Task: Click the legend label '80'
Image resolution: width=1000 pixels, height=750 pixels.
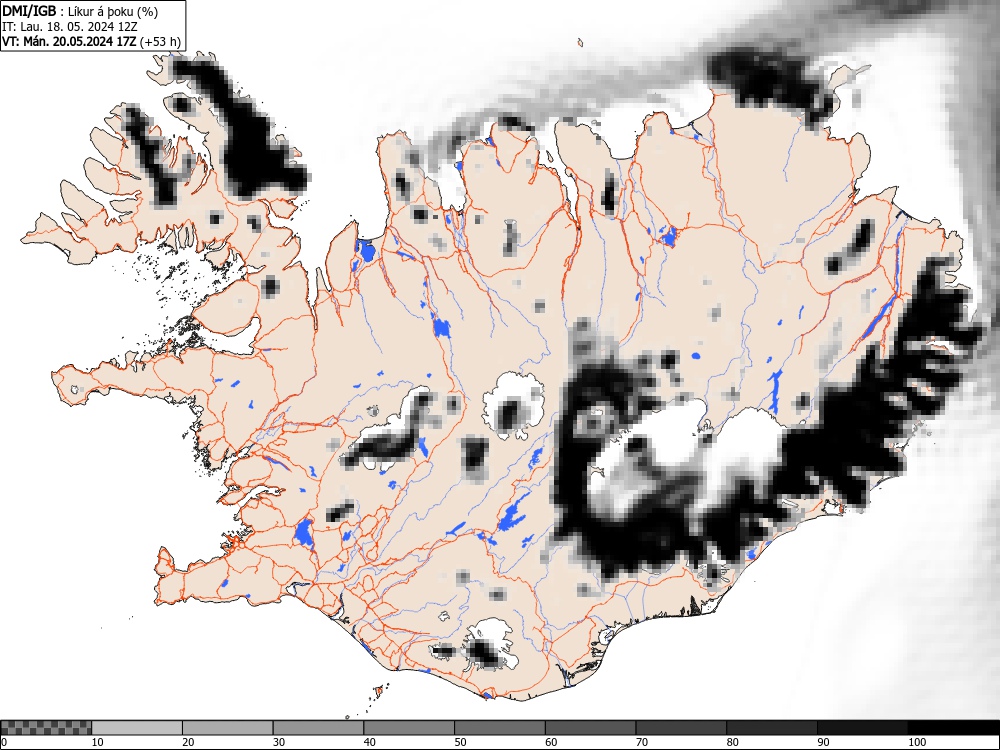Action: 732,742
